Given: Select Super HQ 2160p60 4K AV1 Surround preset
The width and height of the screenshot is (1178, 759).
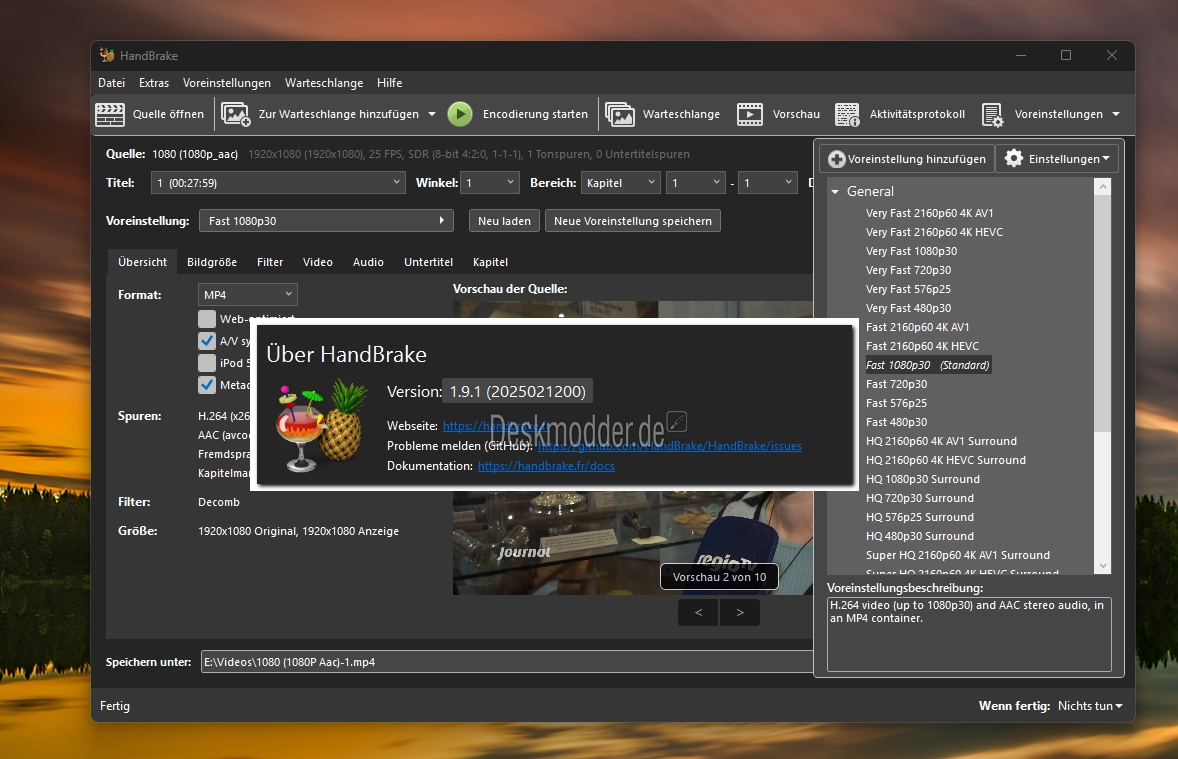Looking at the screenshot, I should click(958, 555).
